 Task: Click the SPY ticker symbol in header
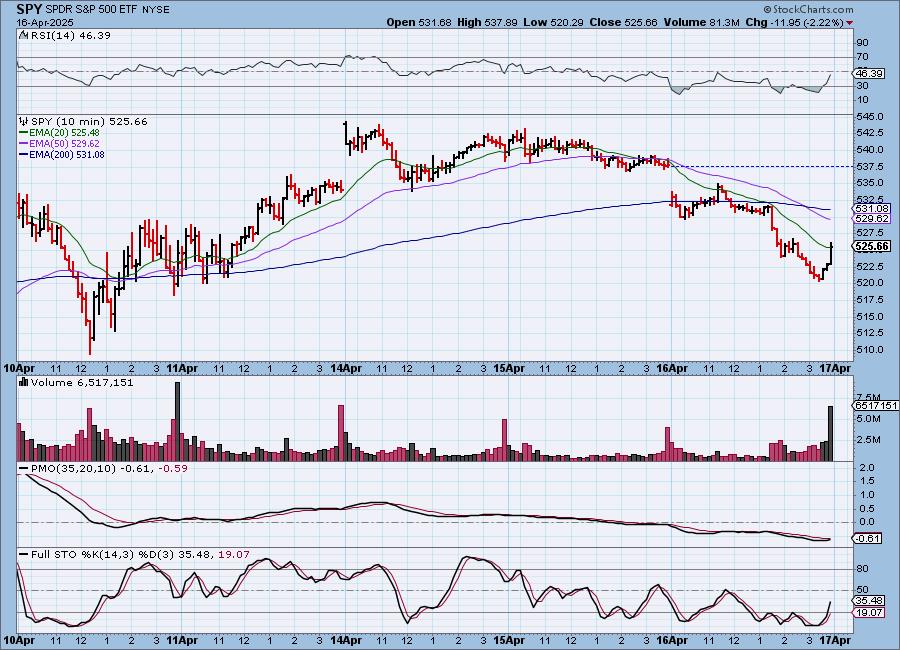coord(29,9)
